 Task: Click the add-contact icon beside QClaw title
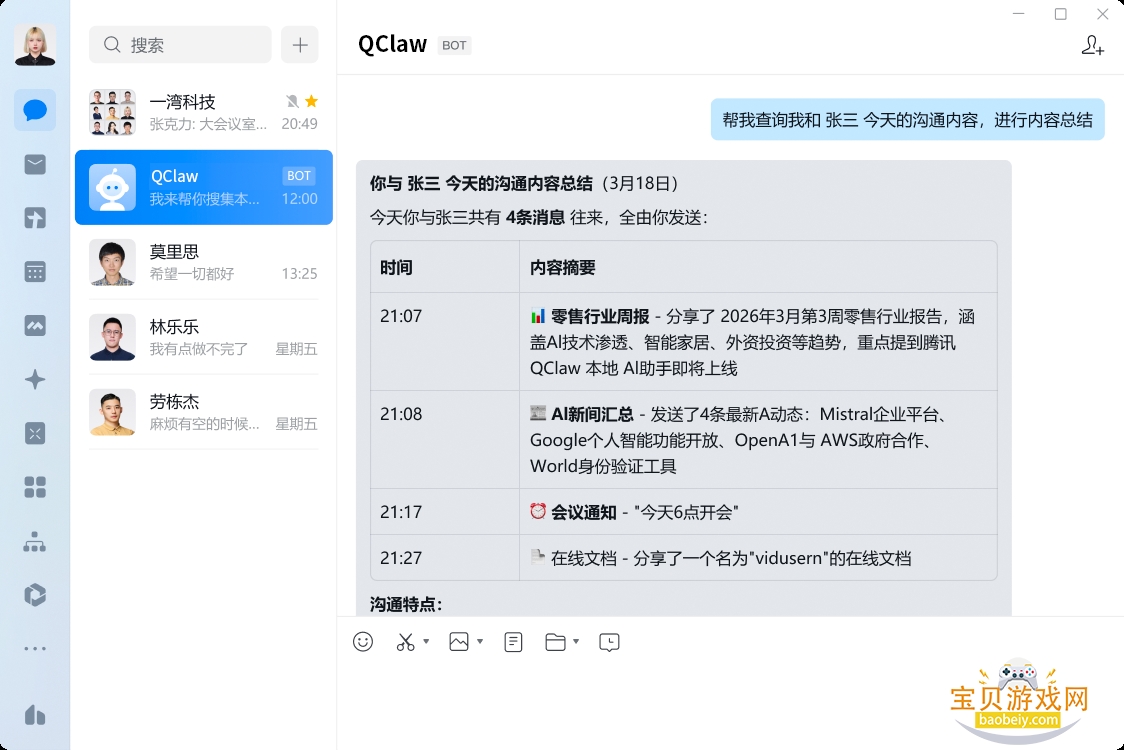tap(1092, 45)
